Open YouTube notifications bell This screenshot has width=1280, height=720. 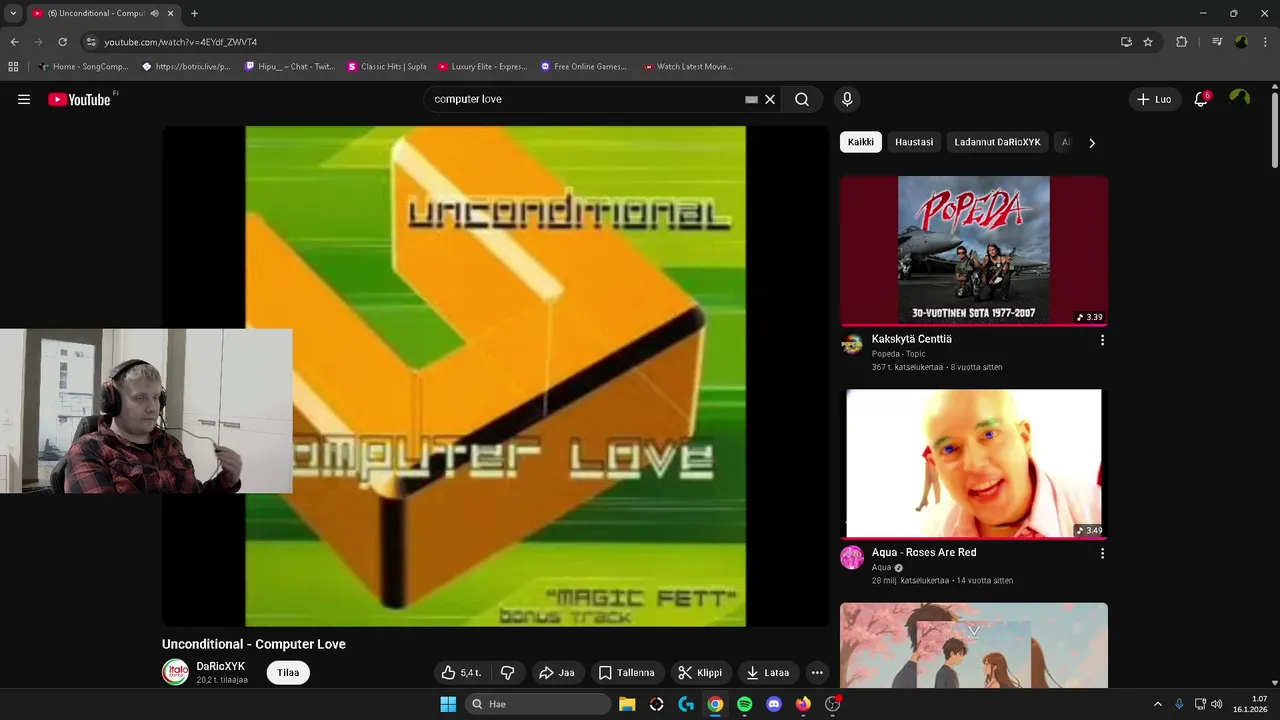click(1201, 99)
